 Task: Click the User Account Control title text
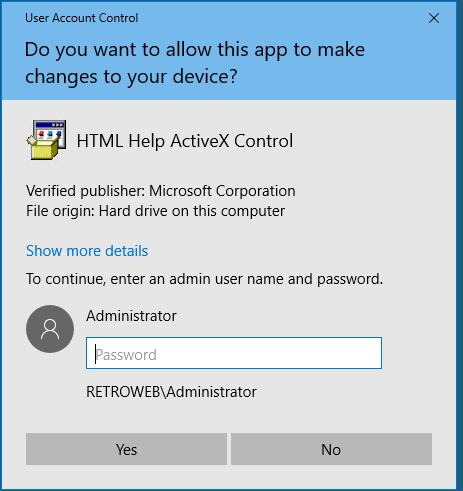point(82,18)
